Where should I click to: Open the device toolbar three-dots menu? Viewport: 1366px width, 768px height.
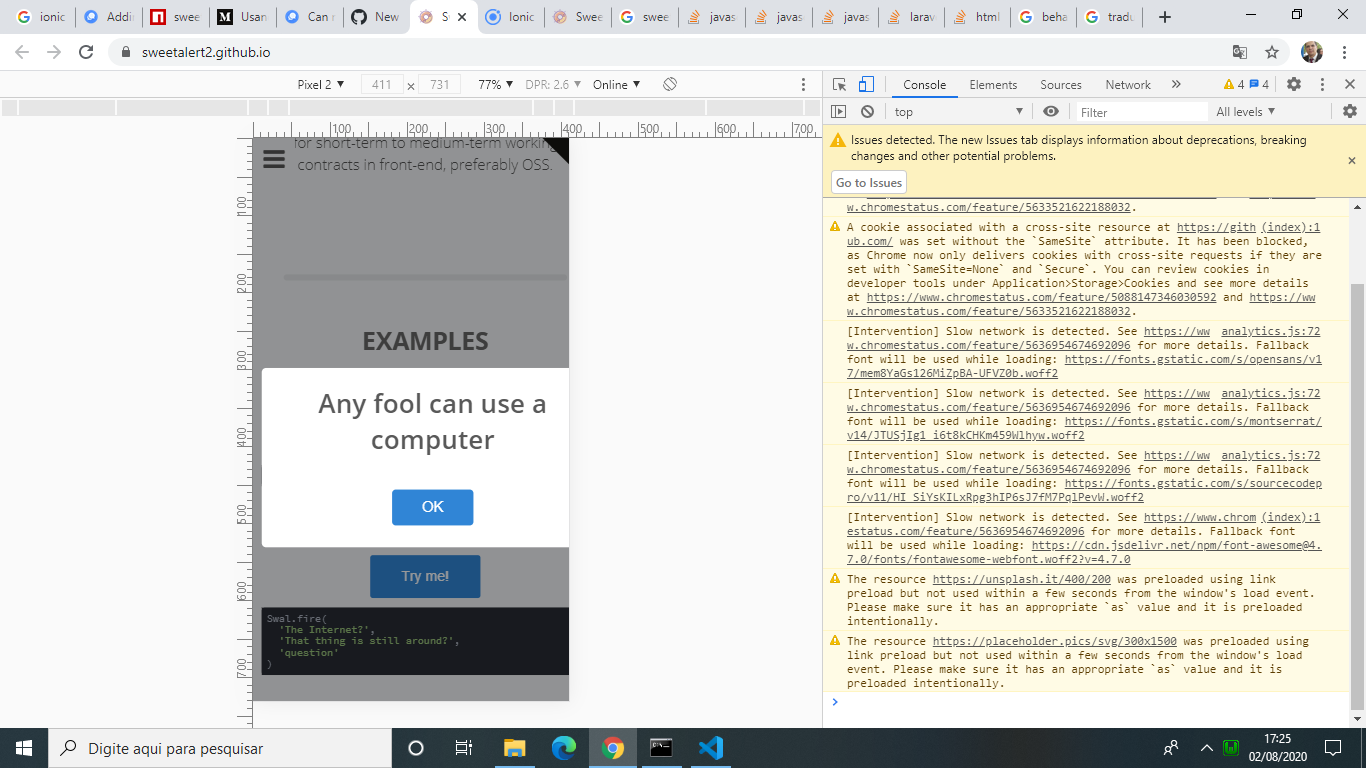[803, 85]
